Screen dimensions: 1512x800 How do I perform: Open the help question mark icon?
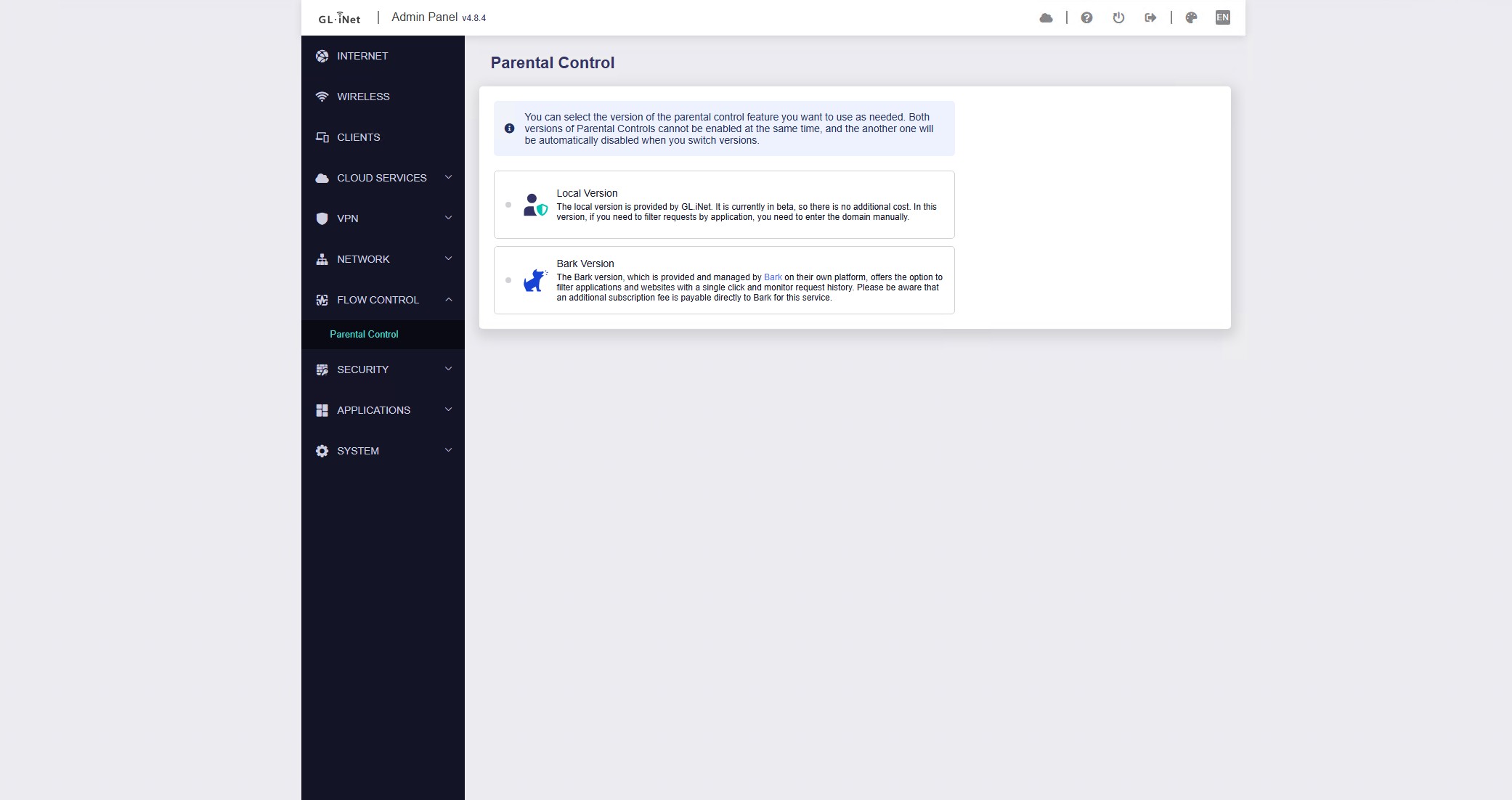pos(1086,17)
